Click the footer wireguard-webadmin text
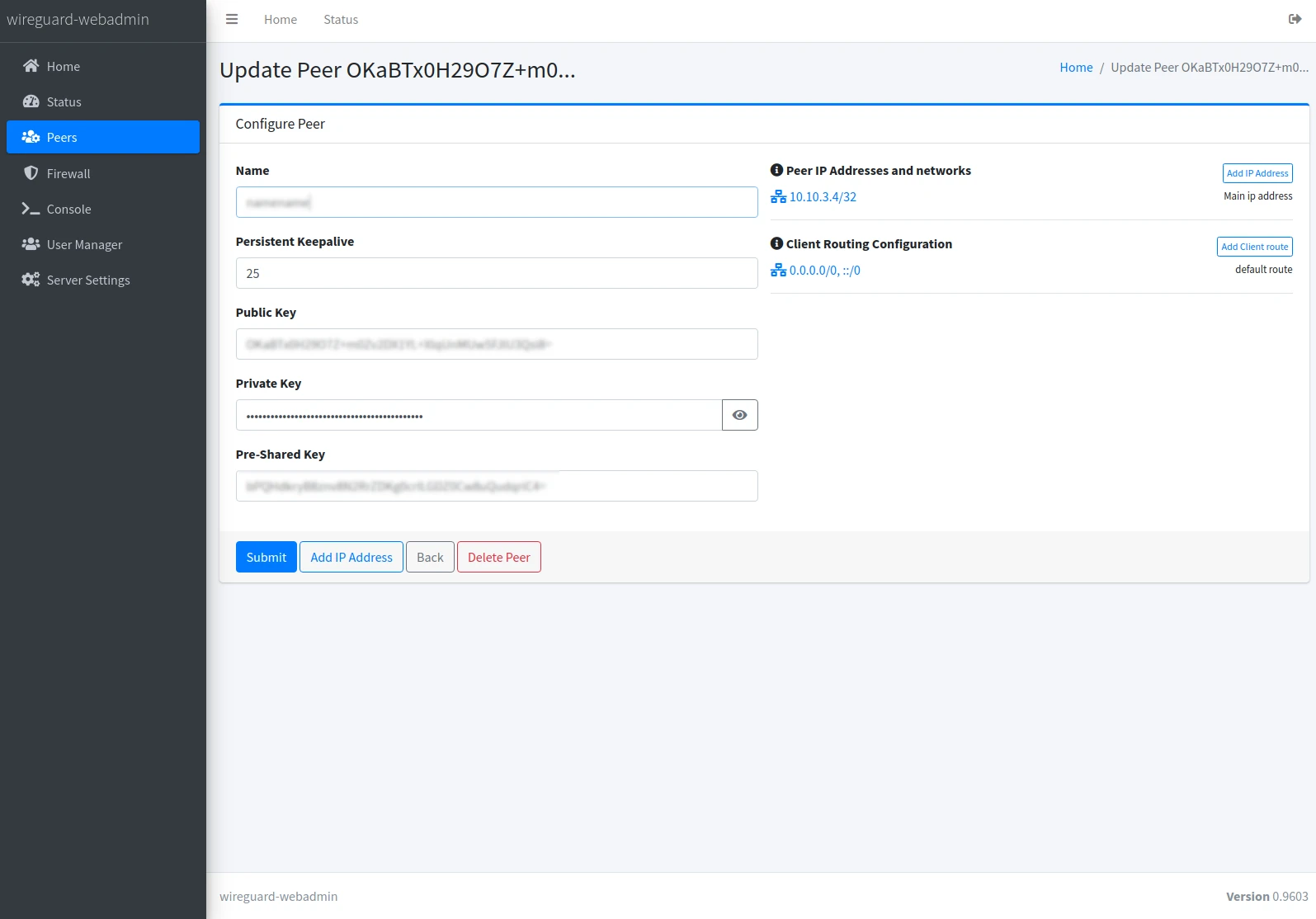Image resolution: width=1316 pixels, height=919 pixels. pos(278,897)
